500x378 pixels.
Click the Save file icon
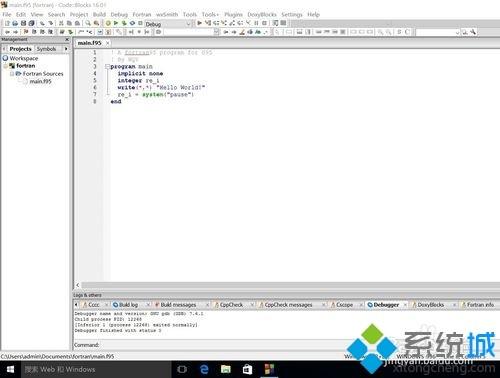pos(23,23)
